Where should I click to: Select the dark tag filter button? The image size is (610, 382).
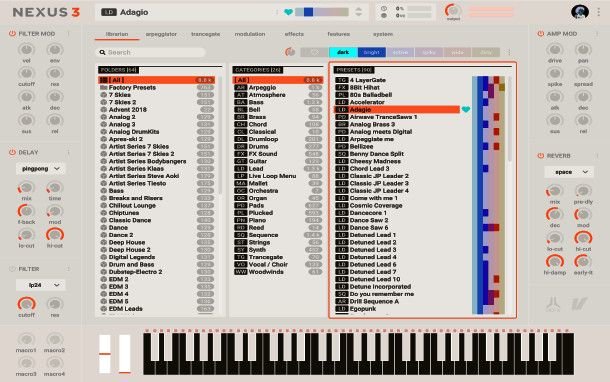(343, 52)
